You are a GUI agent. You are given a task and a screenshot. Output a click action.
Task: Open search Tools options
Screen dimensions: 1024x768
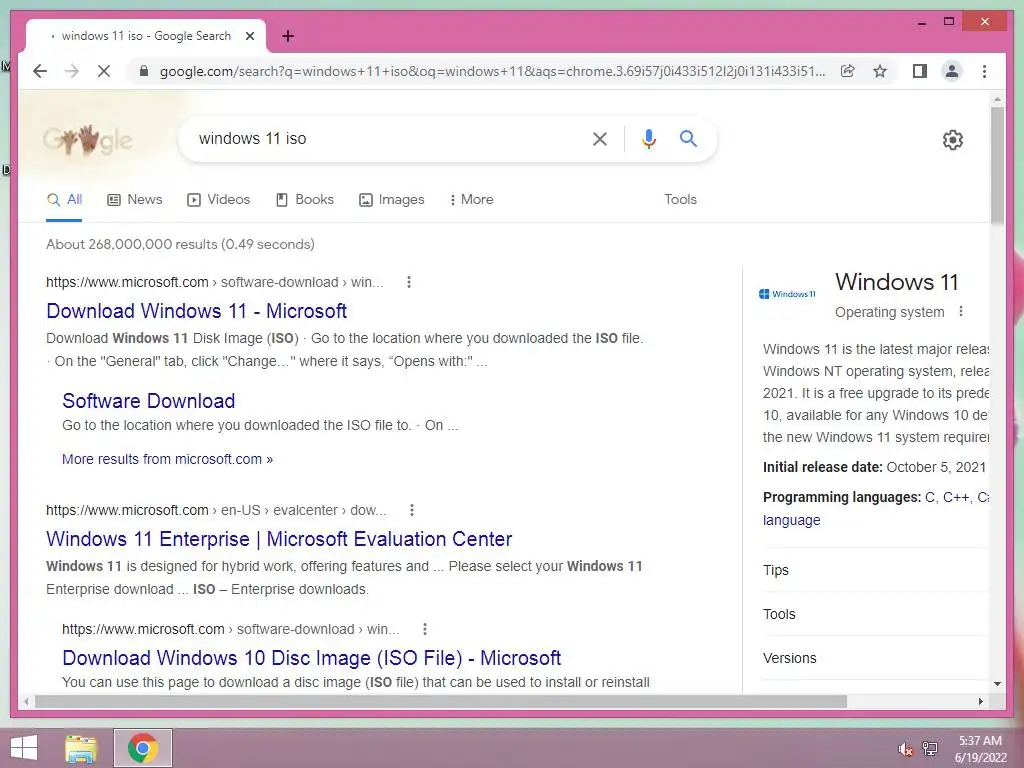click(680, 199)
